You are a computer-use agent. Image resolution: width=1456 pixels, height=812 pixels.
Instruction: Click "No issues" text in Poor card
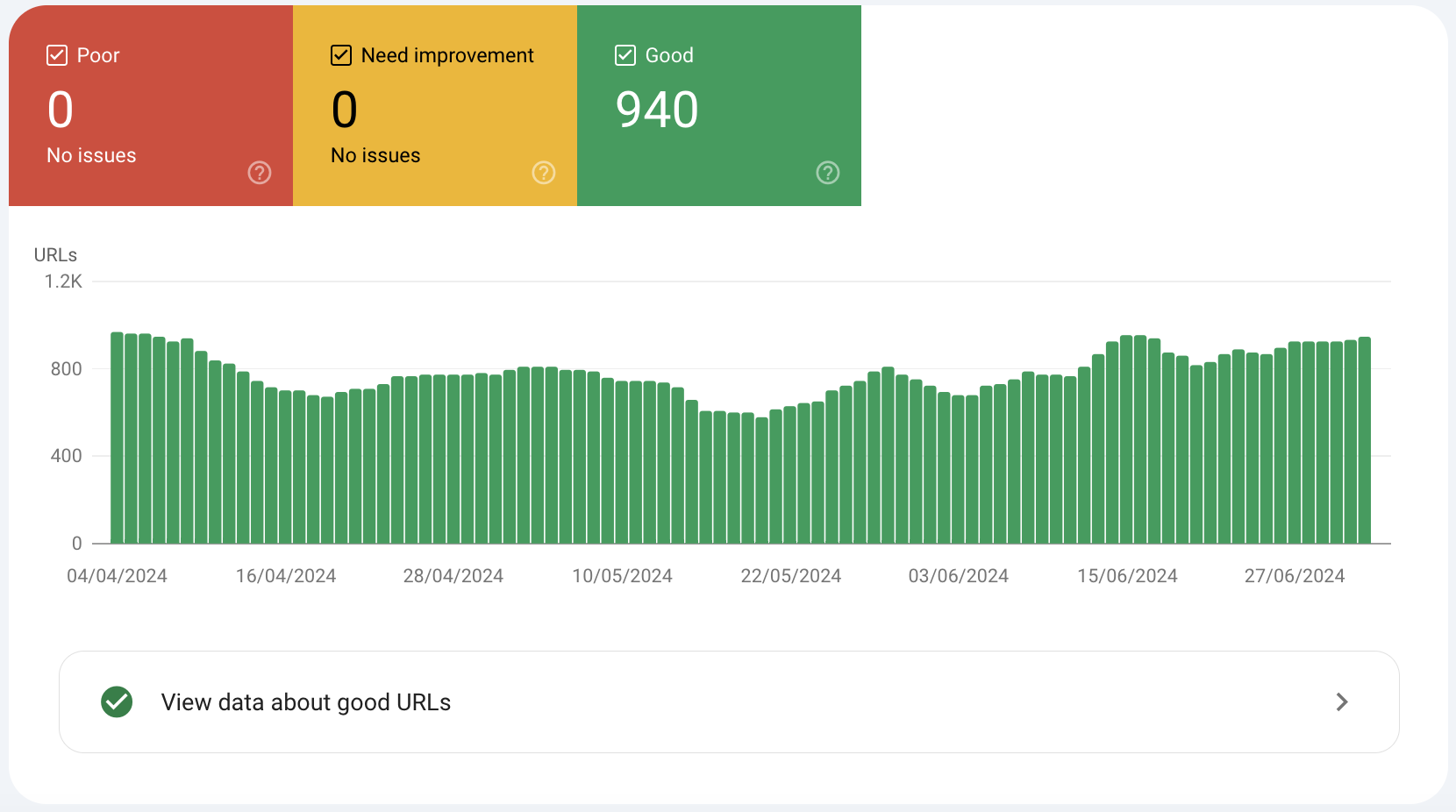coord(91,155)
